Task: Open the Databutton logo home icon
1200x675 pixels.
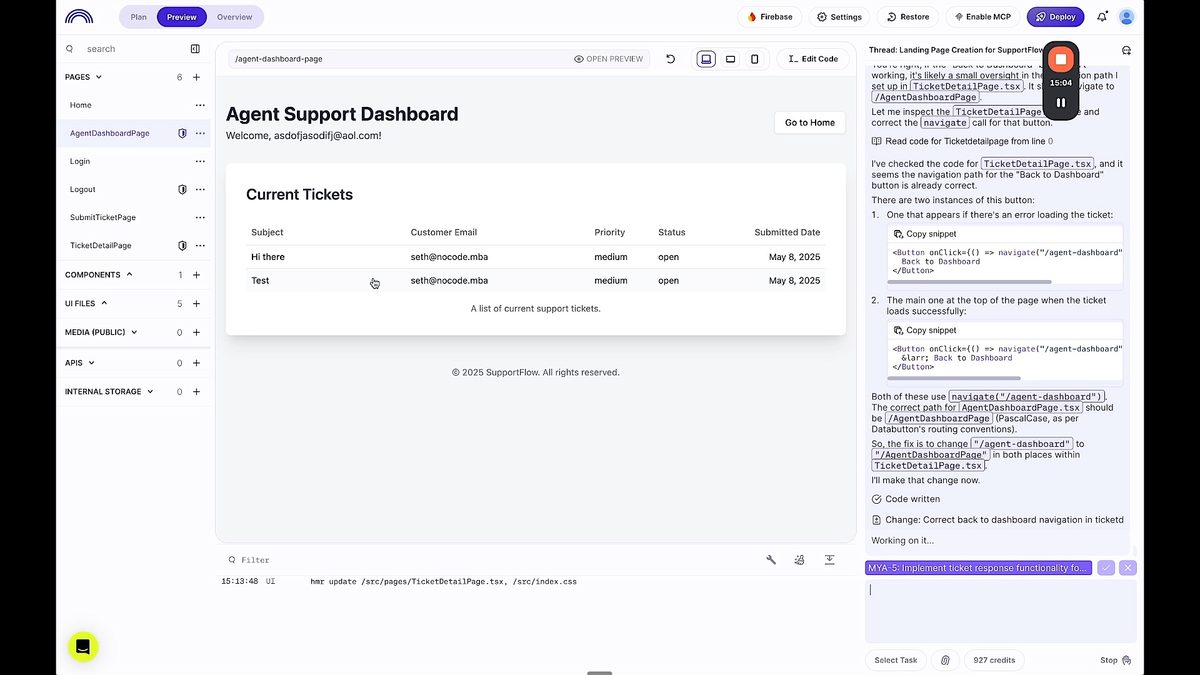Action: 79,17
